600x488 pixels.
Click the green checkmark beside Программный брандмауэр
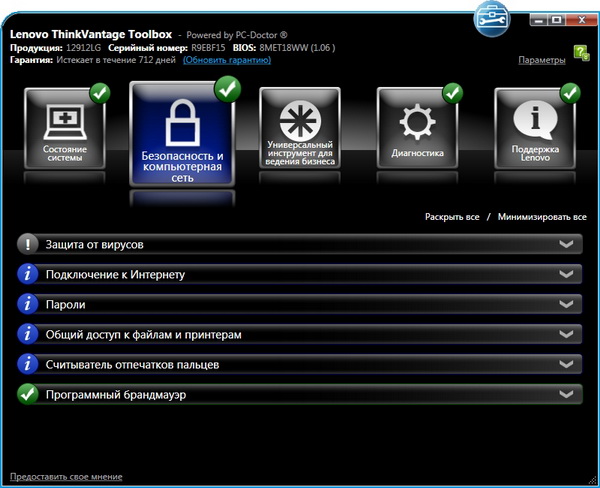point(29,395)
